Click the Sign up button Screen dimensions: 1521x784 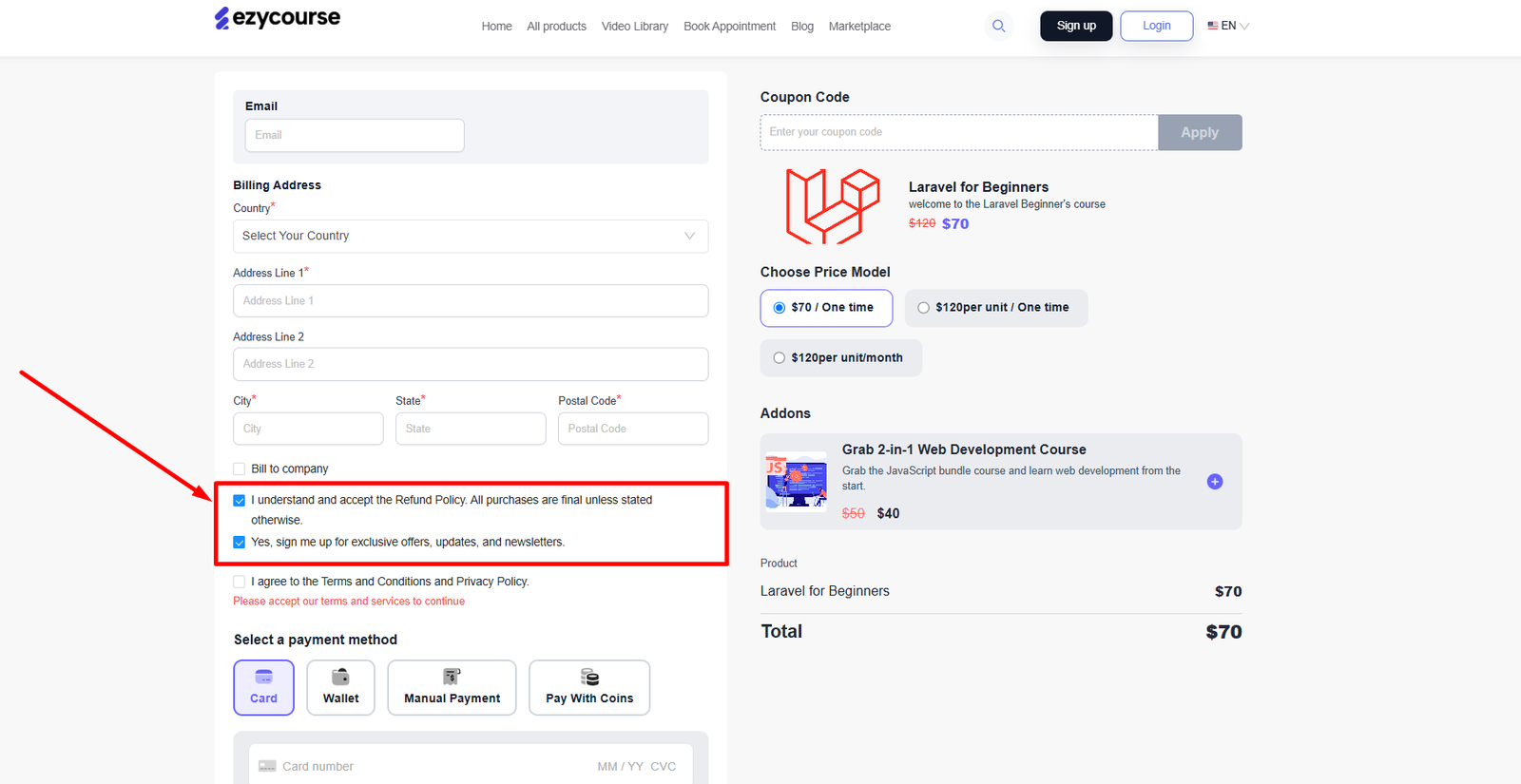[x=1076, y=26]
